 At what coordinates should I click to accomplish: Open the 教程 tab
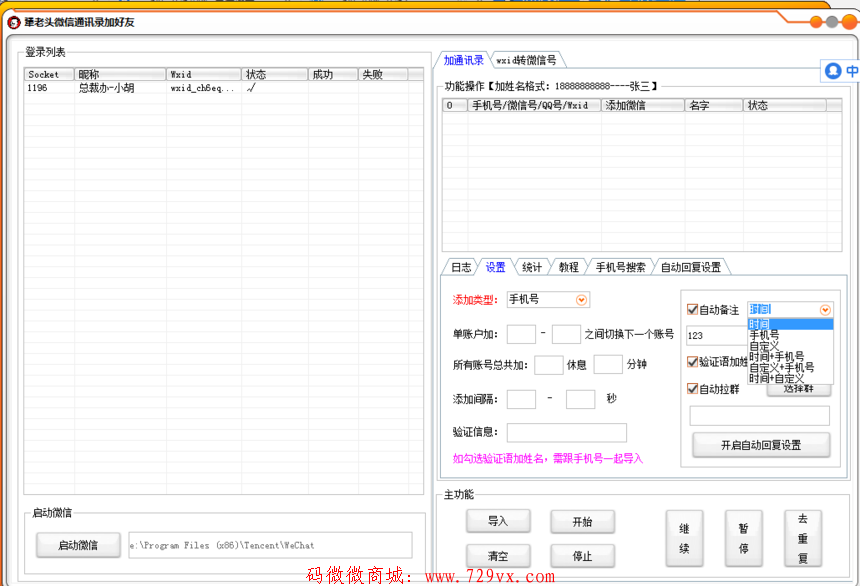point(569,267)
